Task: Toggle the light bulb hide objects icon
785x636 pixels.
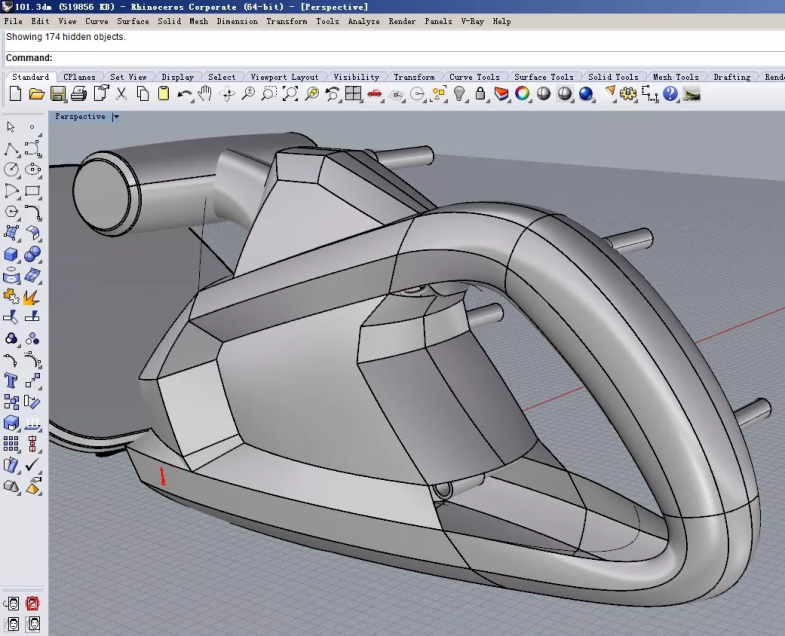Action: (459, 94)
